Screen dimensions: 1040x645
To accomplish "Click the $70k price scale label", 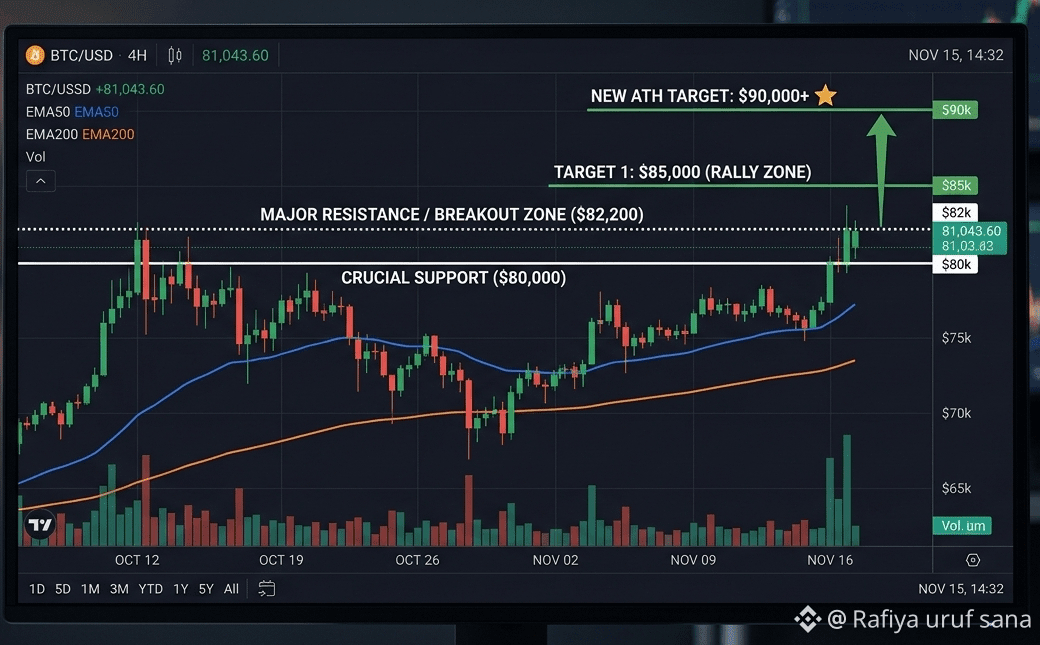I will [x=956, y=413].
